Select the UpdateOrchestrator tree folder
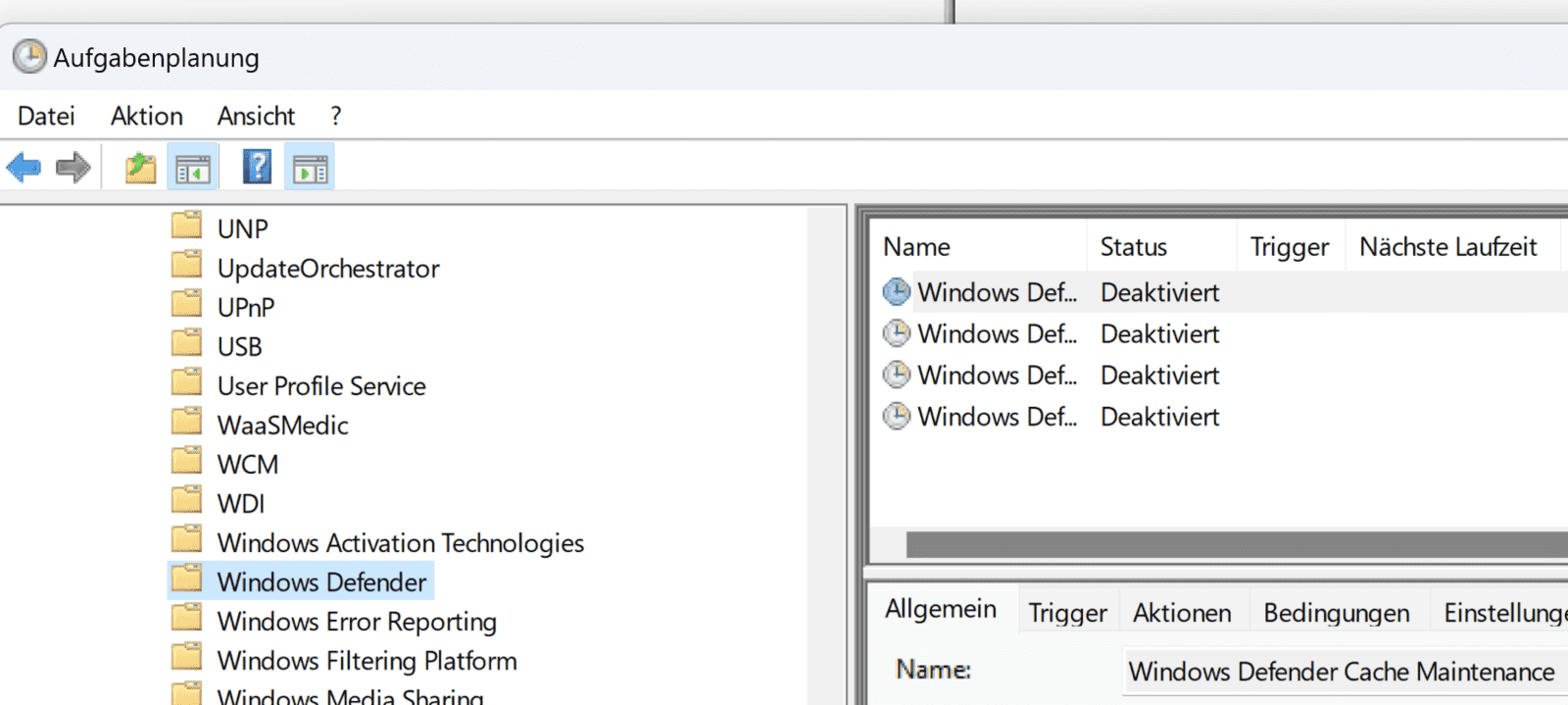Screen dimensions: 1568x705 click(x=328, y=268)
